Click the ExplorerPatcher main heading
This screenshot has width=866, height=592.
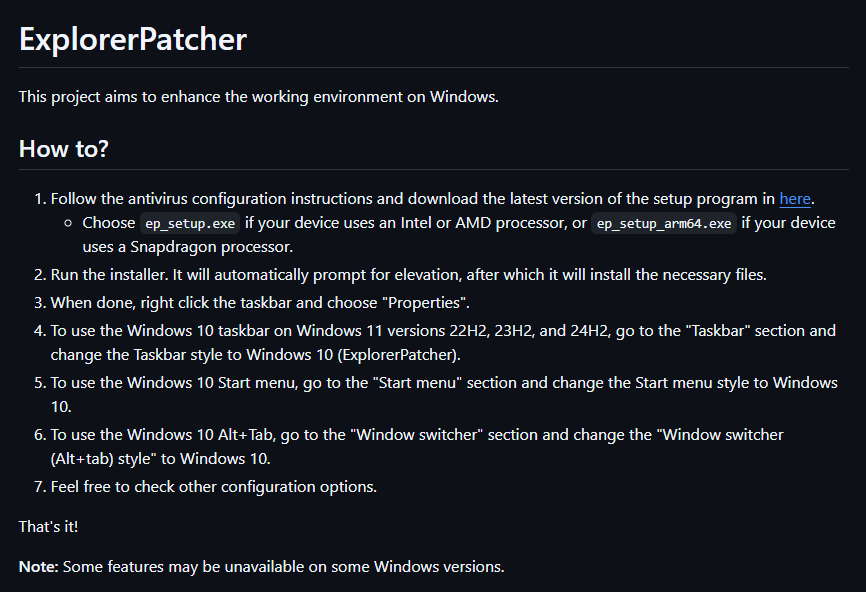pos(133,39)
